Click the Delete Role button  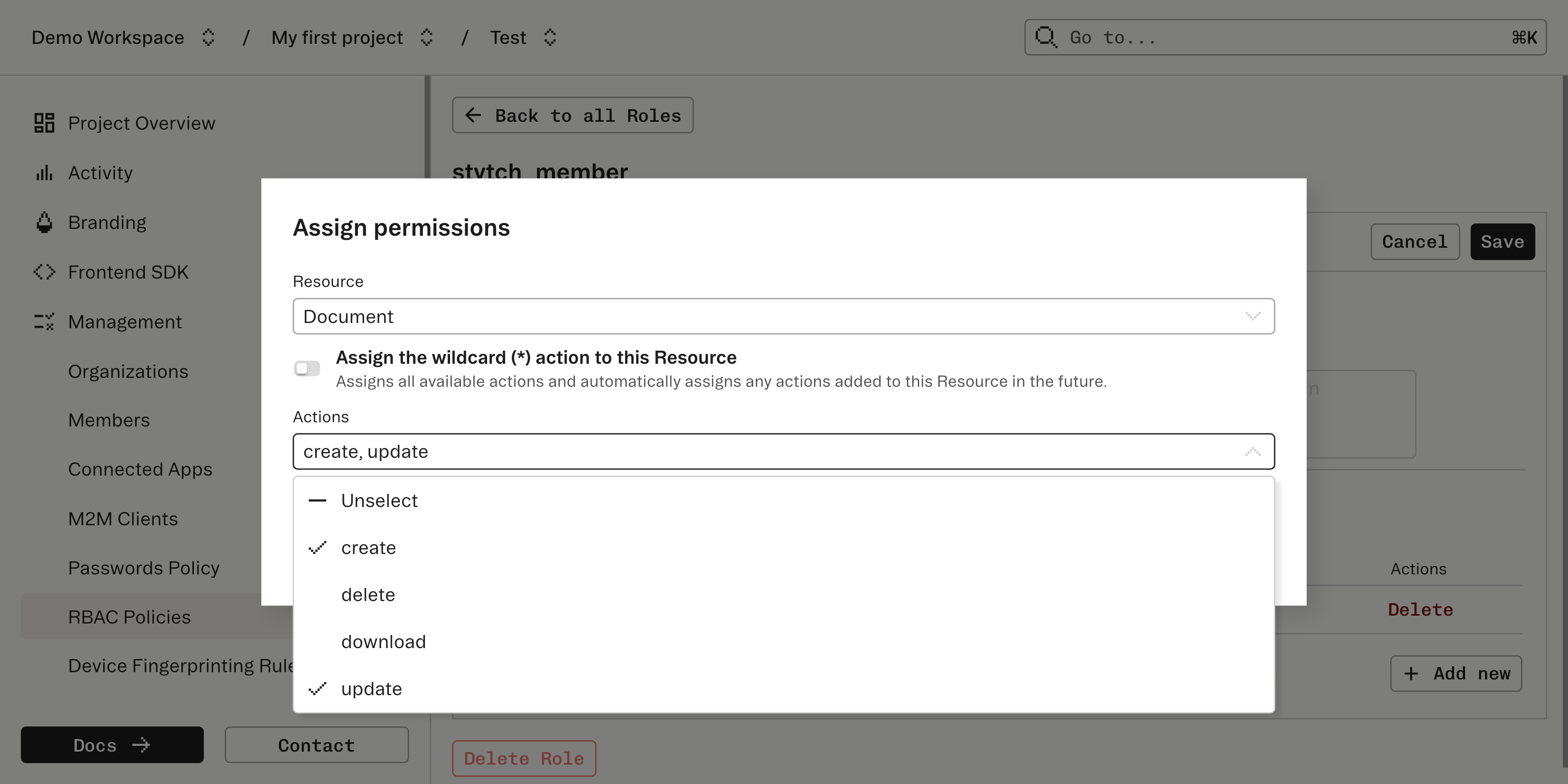(524, 758)
